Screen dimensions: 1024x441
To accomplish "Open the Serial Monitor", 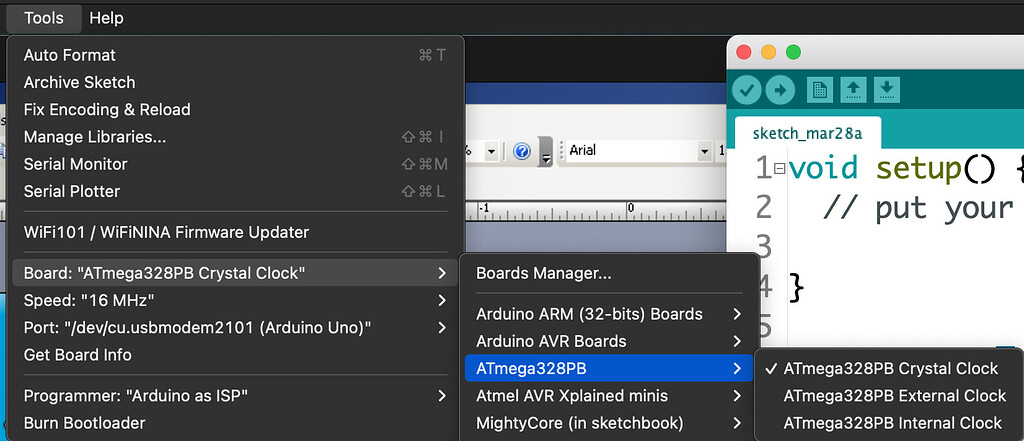I will [75, 164].
